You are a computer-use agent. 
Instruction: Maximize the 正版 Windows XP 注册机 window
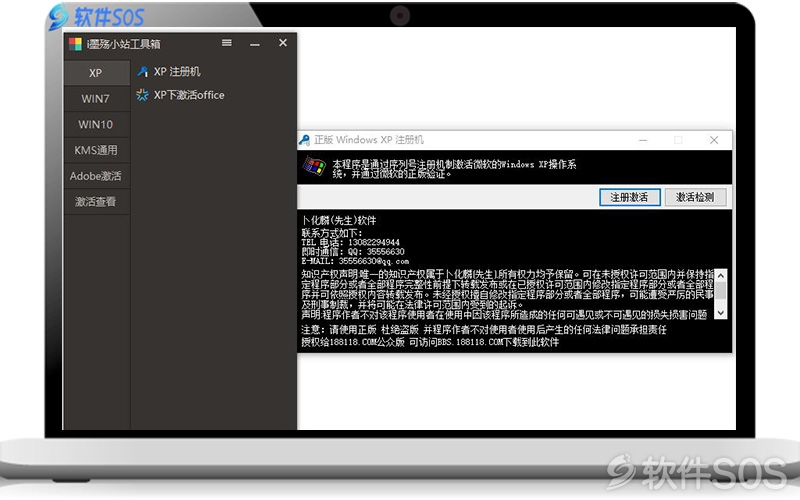[x=678, y=140]
